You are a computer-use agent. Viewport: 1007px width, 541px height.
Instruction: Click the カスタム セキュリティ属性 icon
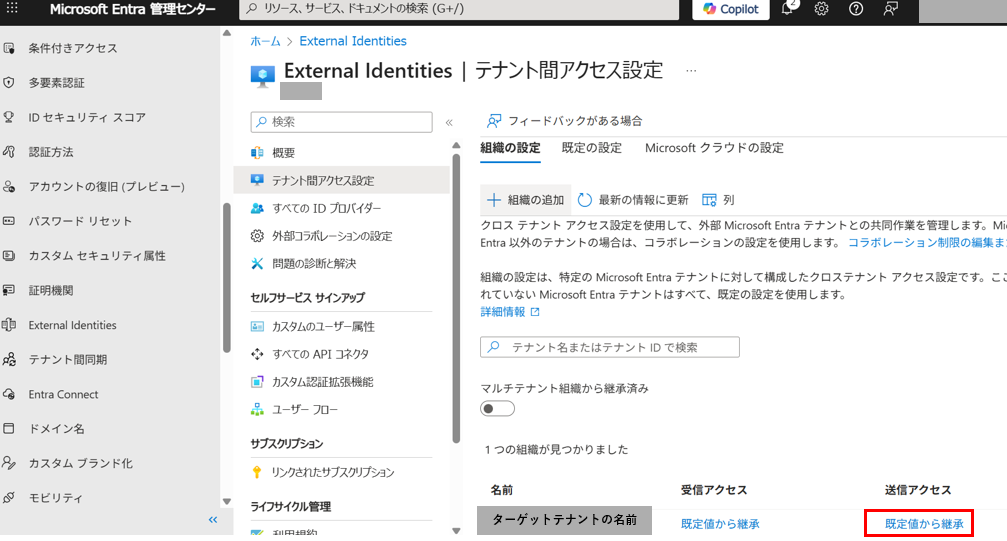9,256
